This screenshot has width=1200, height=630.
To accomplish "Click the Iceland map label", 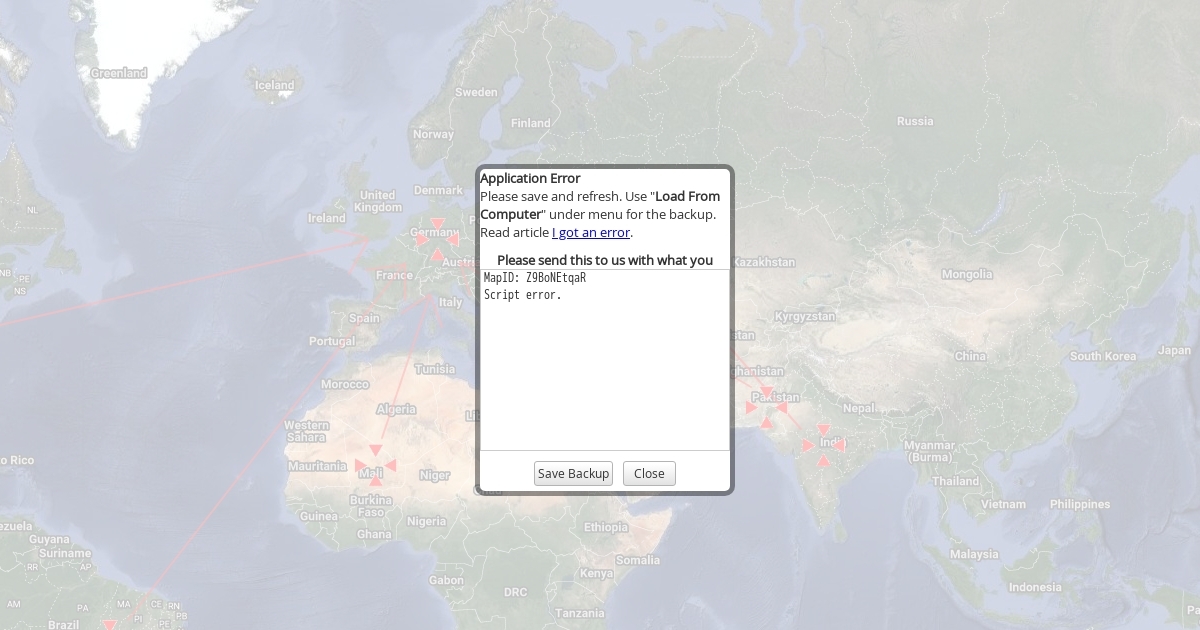I will coord(275,85).
